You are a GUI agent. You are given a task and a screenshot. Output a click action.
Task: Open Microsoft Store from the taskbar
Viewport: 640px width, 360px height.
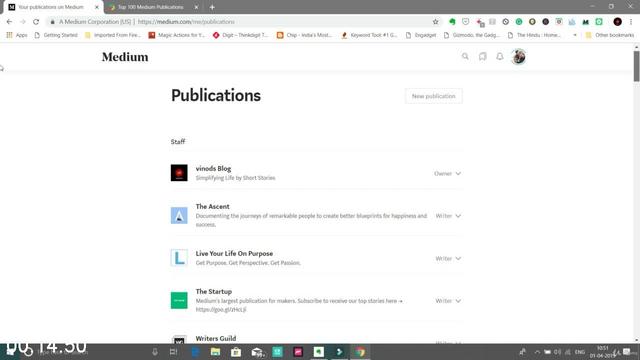236,352
